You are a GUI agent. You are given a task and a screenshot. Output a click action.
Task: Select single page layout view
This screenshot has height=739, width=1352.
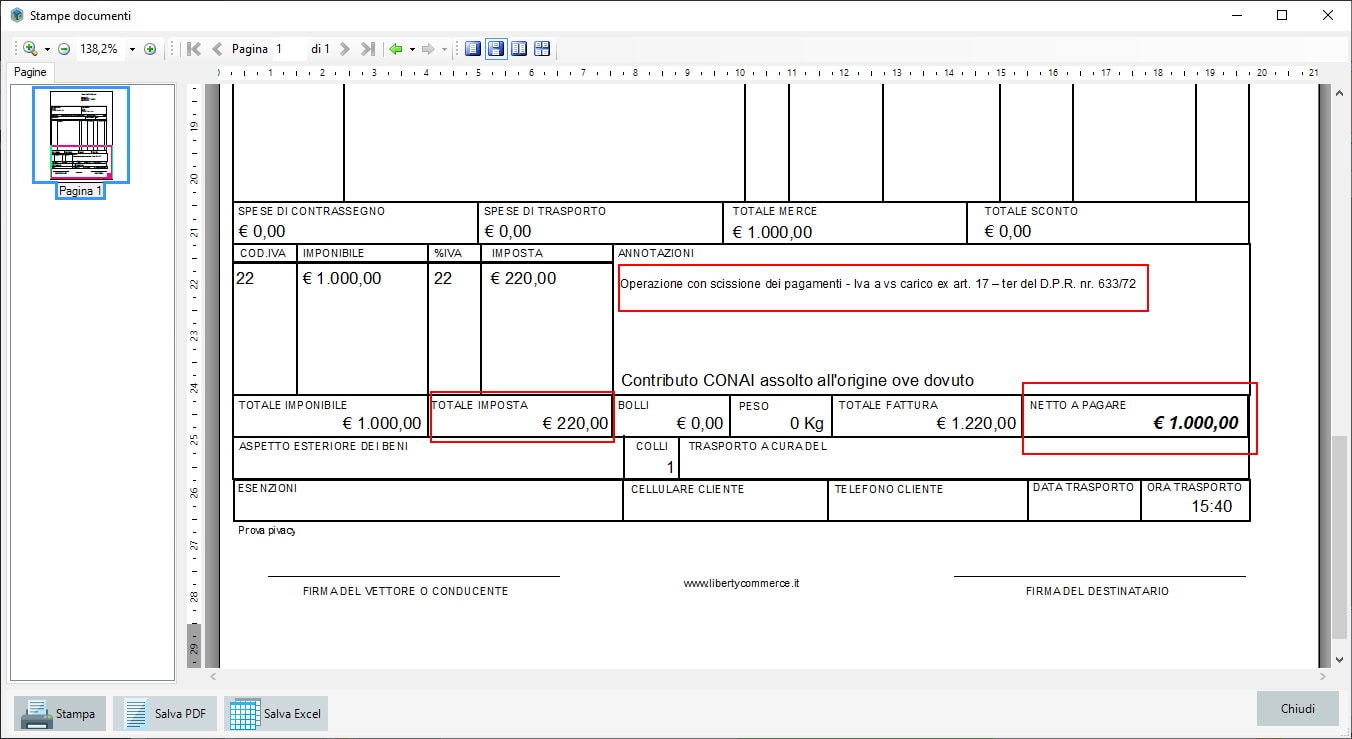[473, 49]
